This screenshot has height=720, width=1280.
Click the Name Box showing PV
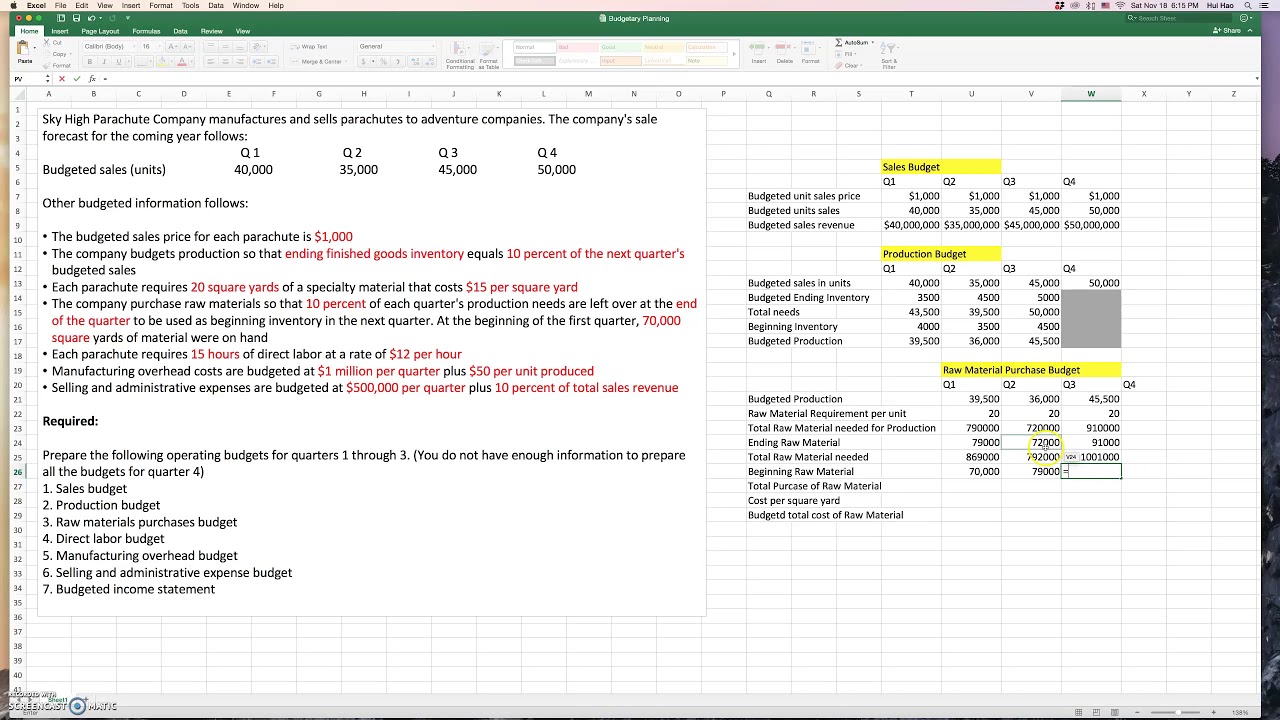[26, 79]
